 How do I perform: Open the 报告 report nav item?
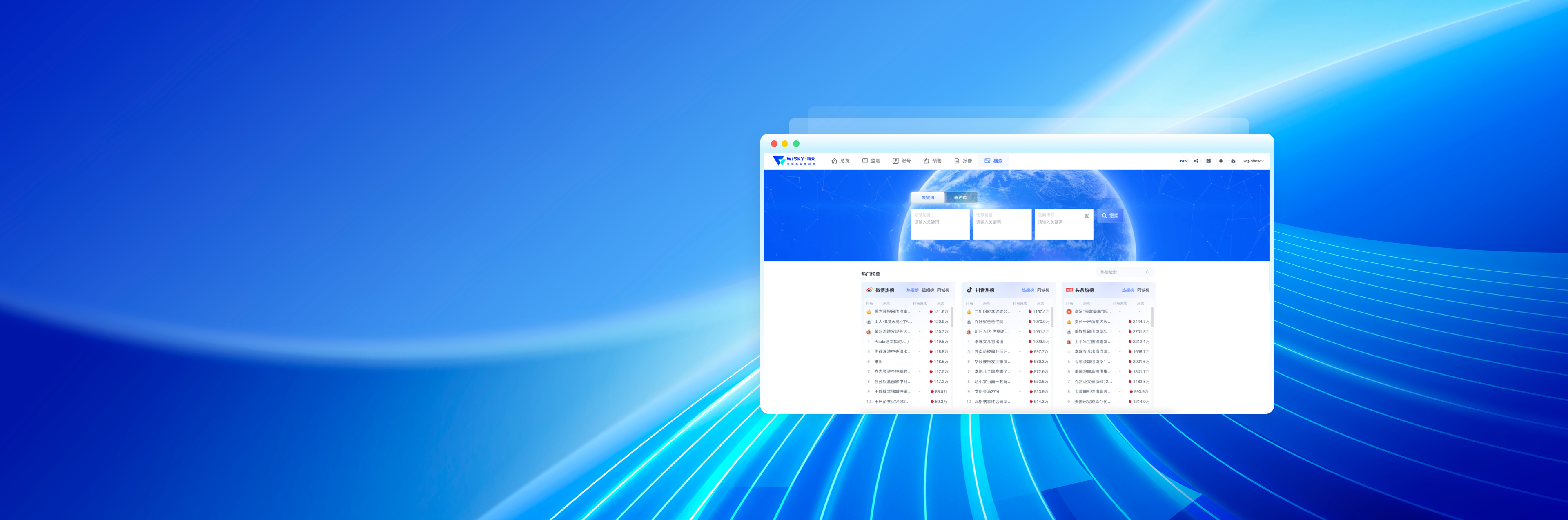(963, 161)
